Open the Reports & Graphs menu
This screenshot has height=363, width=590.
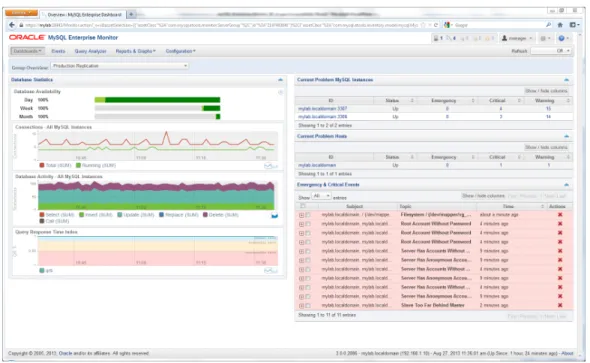point(135,51)
